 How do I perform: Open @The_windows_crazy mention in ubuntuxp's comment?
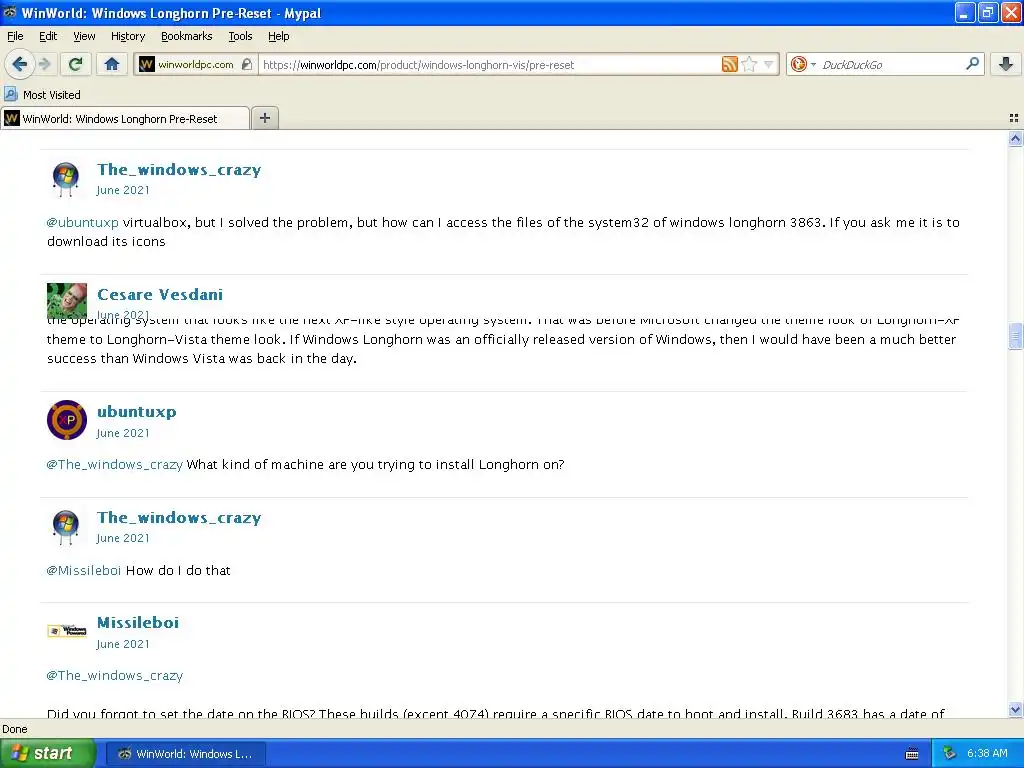coord(114,464)
